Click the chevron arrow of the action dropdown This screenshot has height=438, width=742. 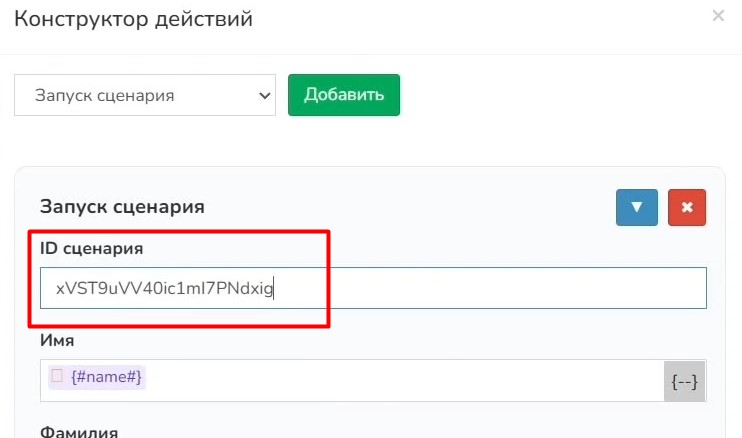click(x=265, y=96)
